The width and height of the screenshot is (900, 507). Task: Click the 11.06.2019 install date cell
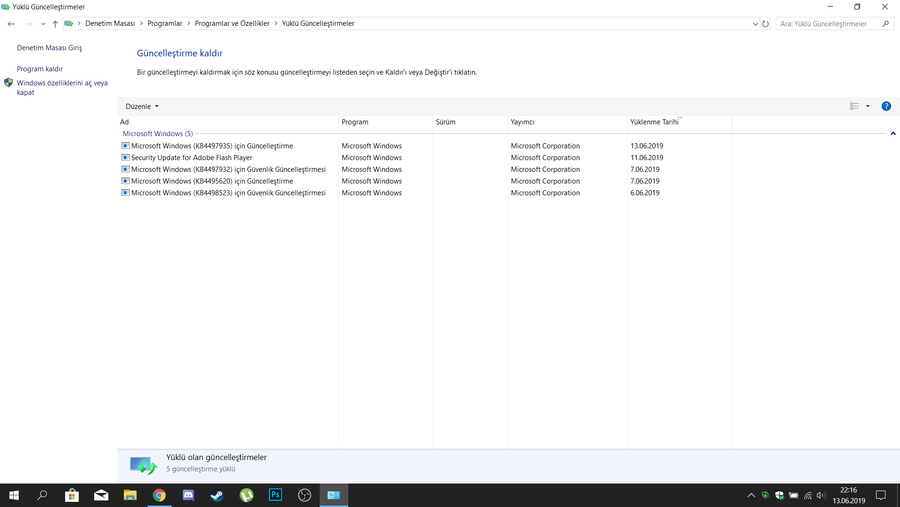pos(646,157)
